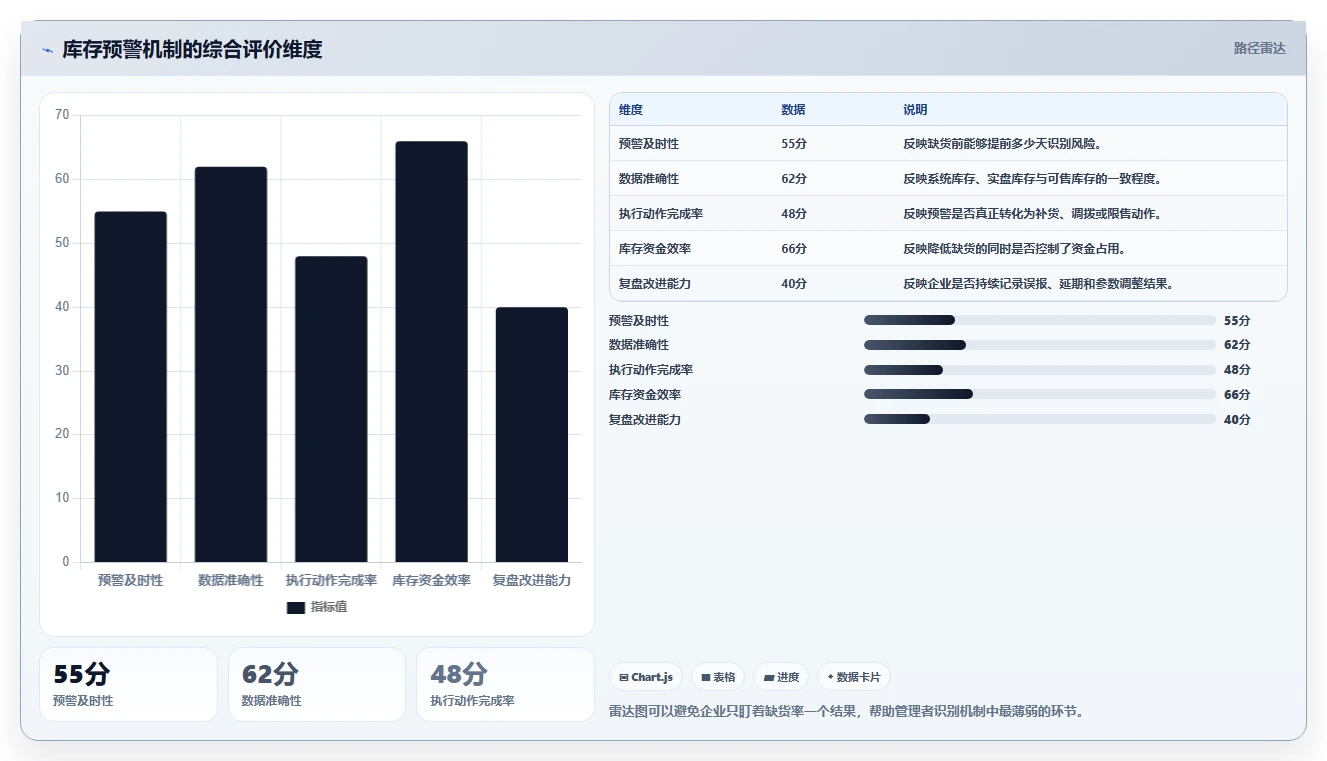The image size is (1327, 761).
Task: Open the 48分 执行动作完成率 data card
Action: point(506,684)
